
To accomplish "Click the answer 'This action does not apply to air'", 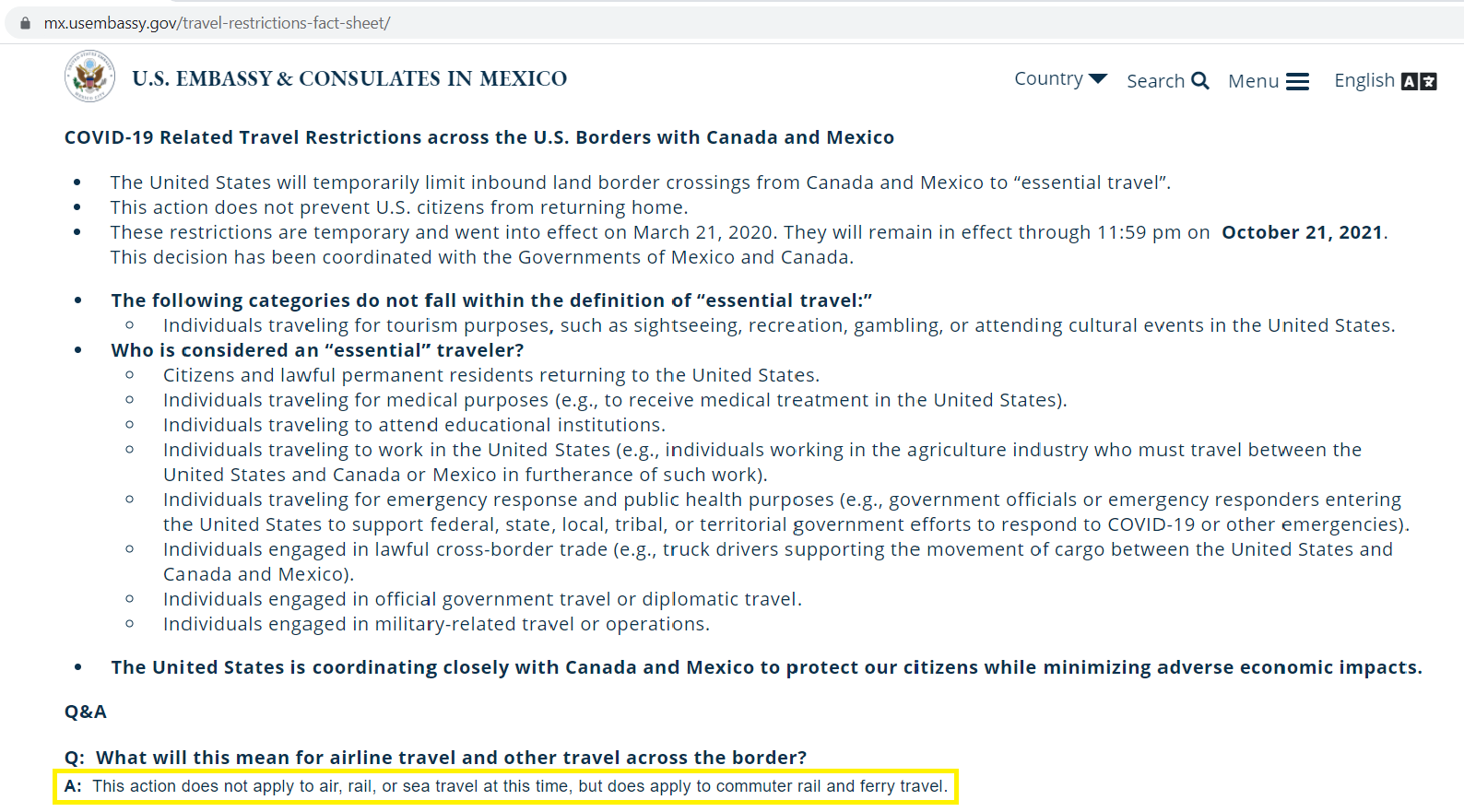I will click(506, 786).
